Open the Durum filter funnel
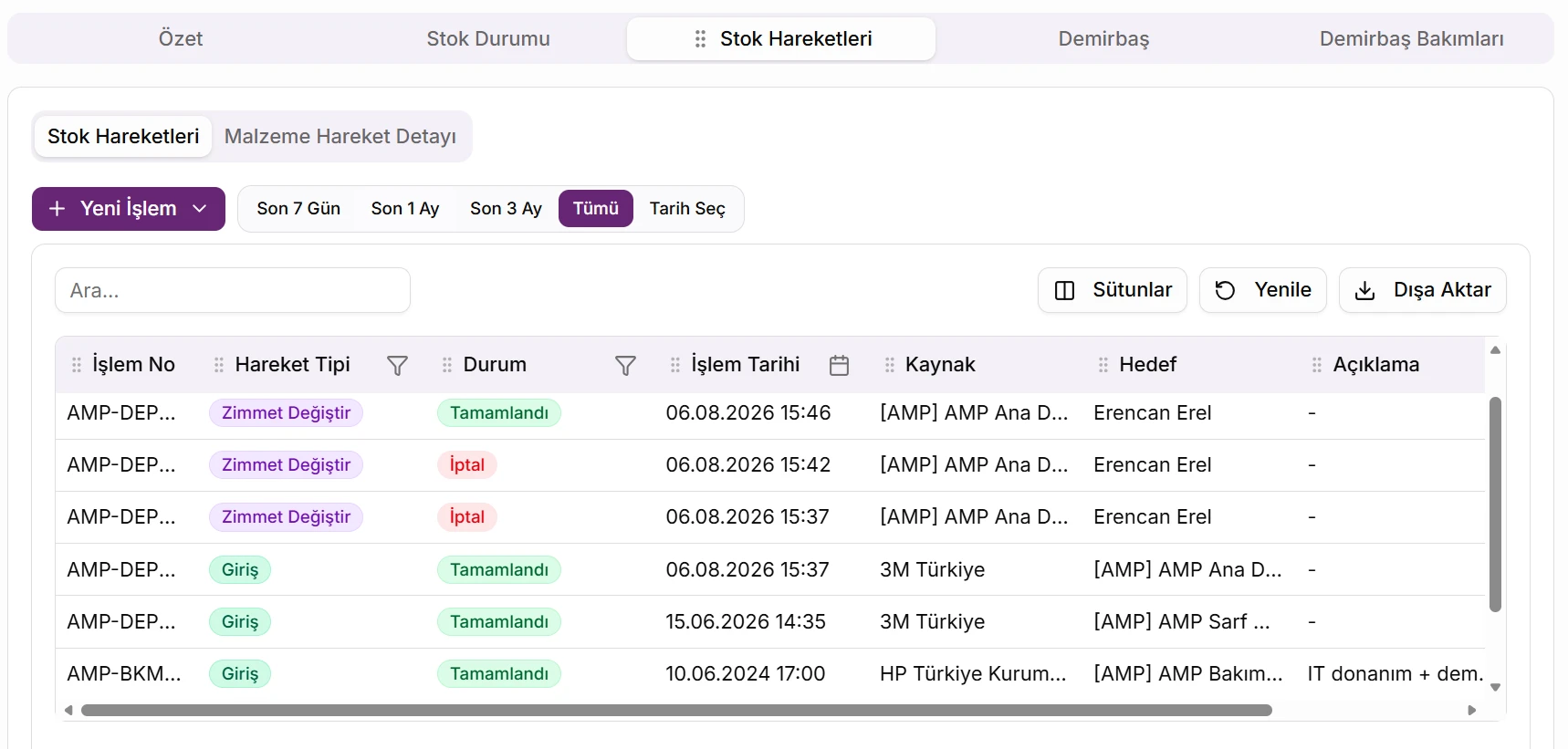 [x=625, y=366]
